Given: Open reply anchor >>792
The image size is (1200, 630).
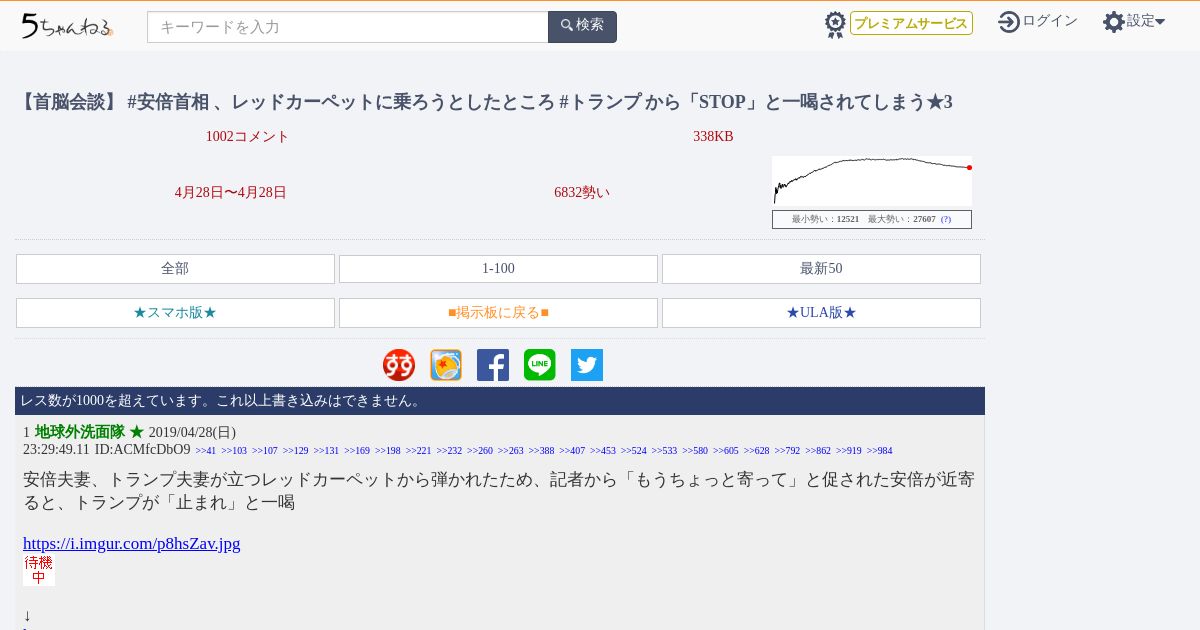Looking at the screenshot, I should (787, 451).
